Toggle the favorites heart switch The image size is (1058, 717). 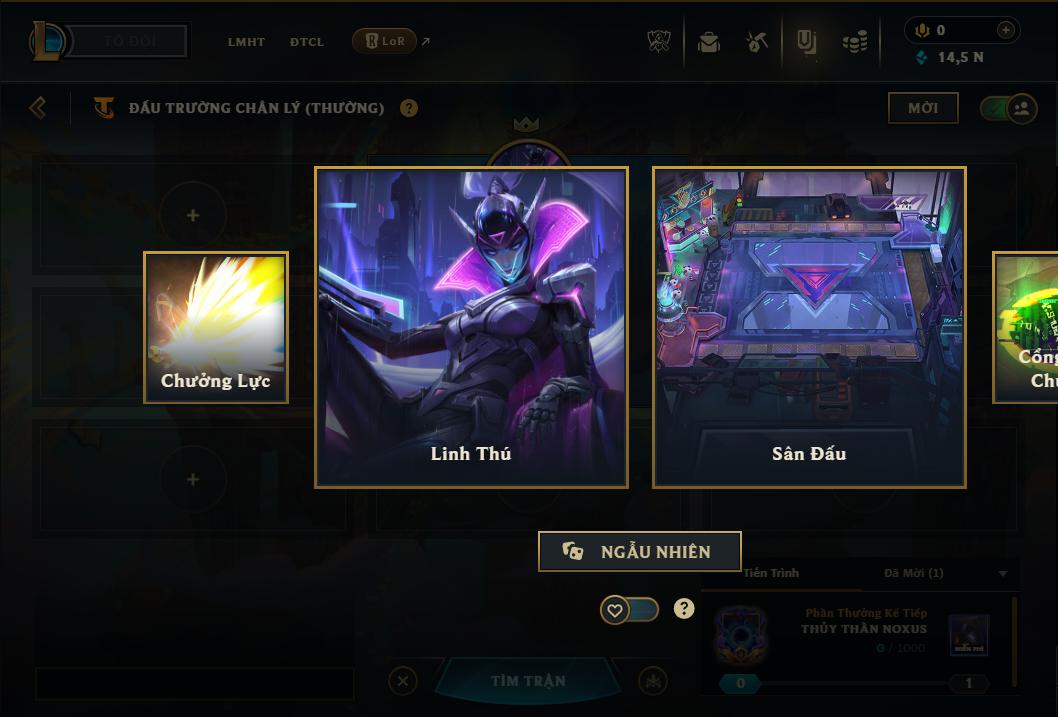629,610
